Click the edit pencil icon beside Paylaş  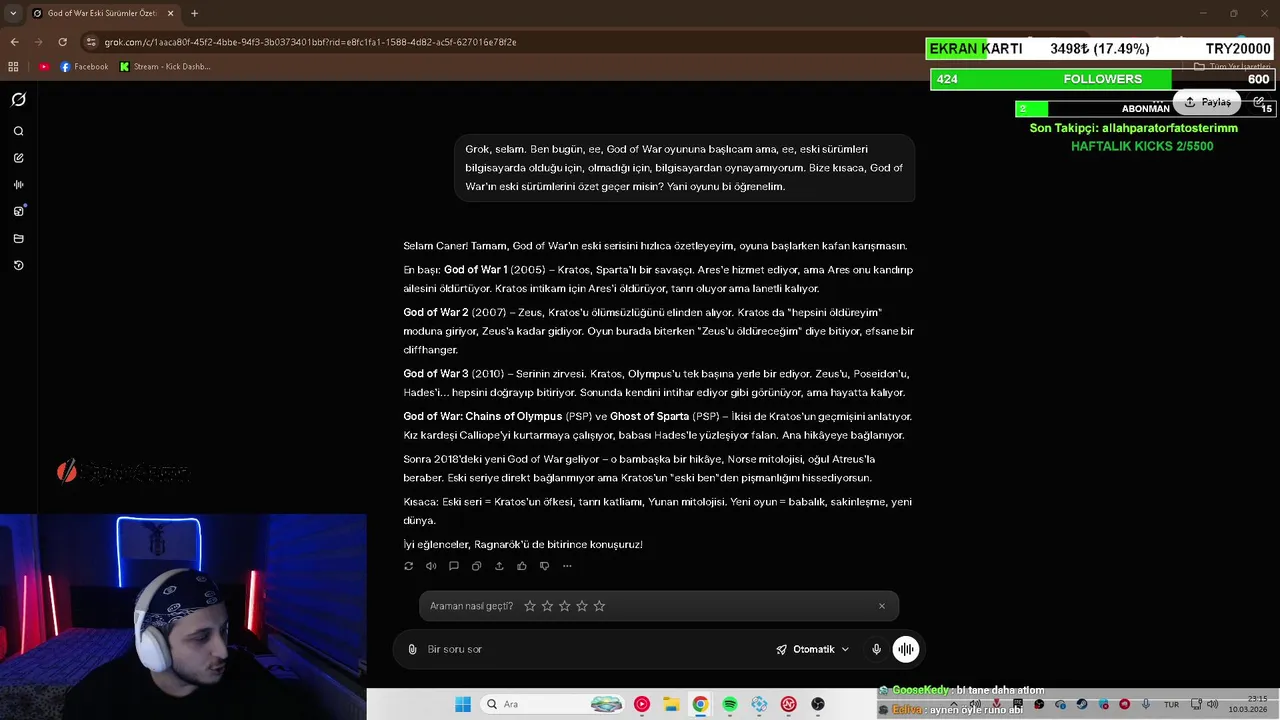pyautogui.click(x=1258, y=102)
